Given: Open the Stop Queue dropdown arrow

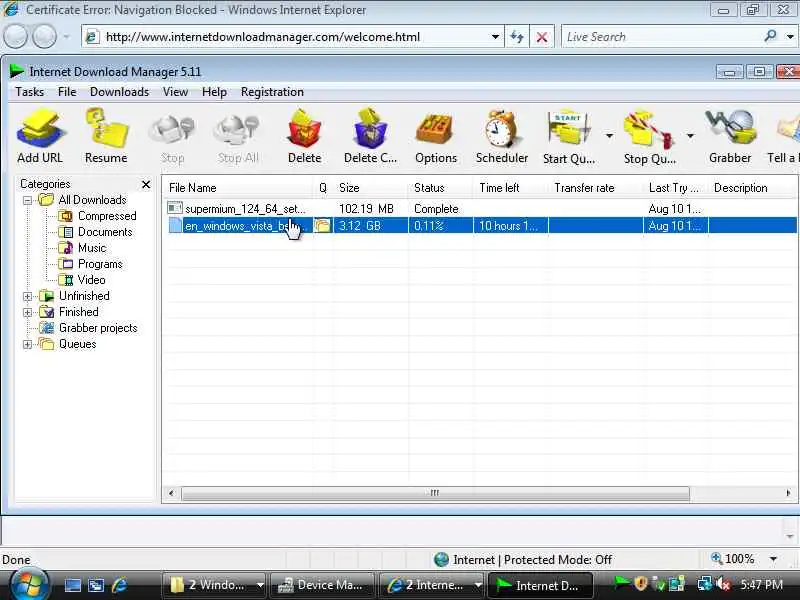Looking at the screenshot, I should (x=690, y=136).
